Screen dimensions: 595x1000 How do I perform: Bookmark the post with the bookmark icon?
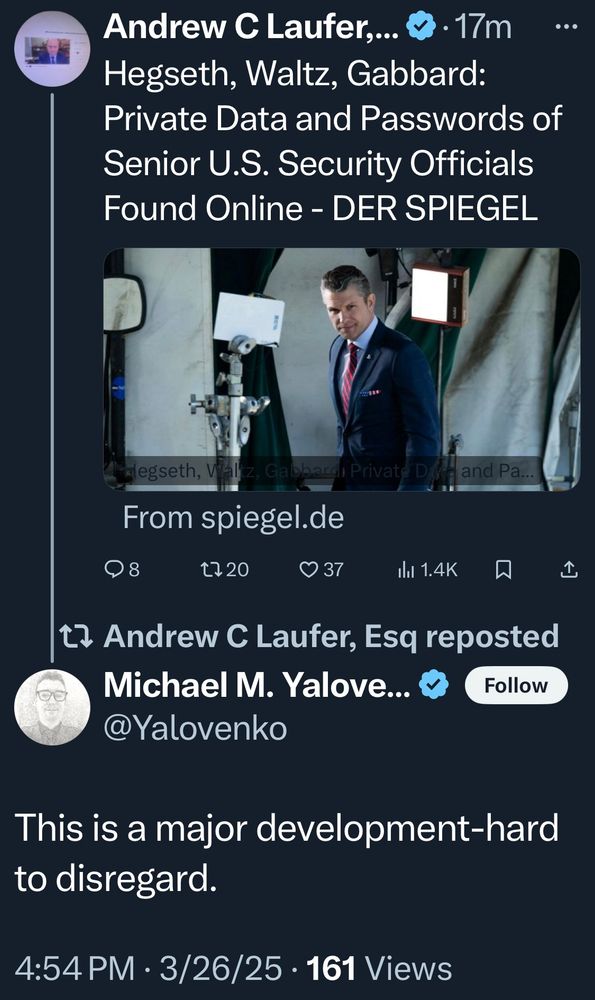click(503, 568)
